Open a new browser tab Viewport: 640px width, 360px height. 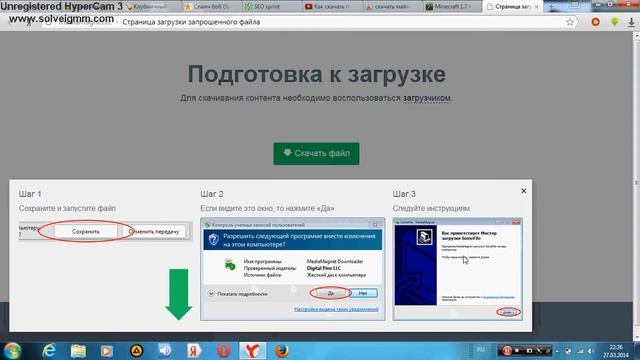tap(551, 7)
